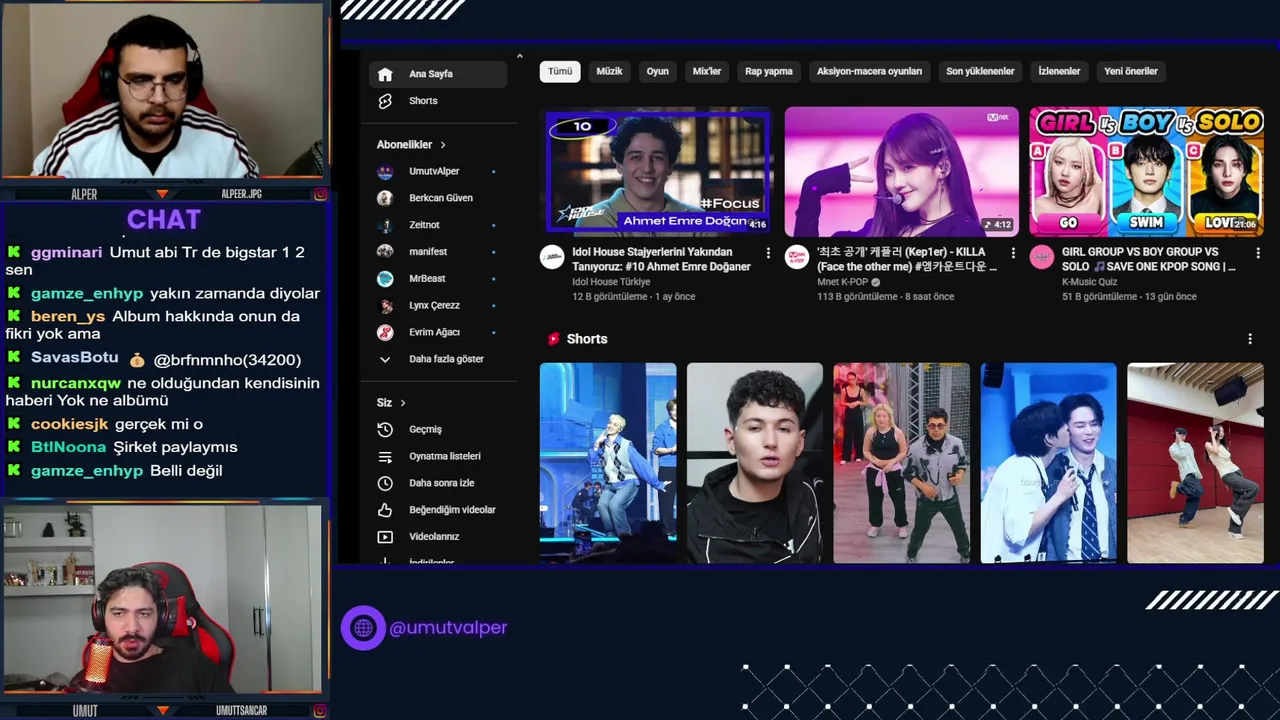Click the globe icon beside @umutvalper

(x=363, y=628)
